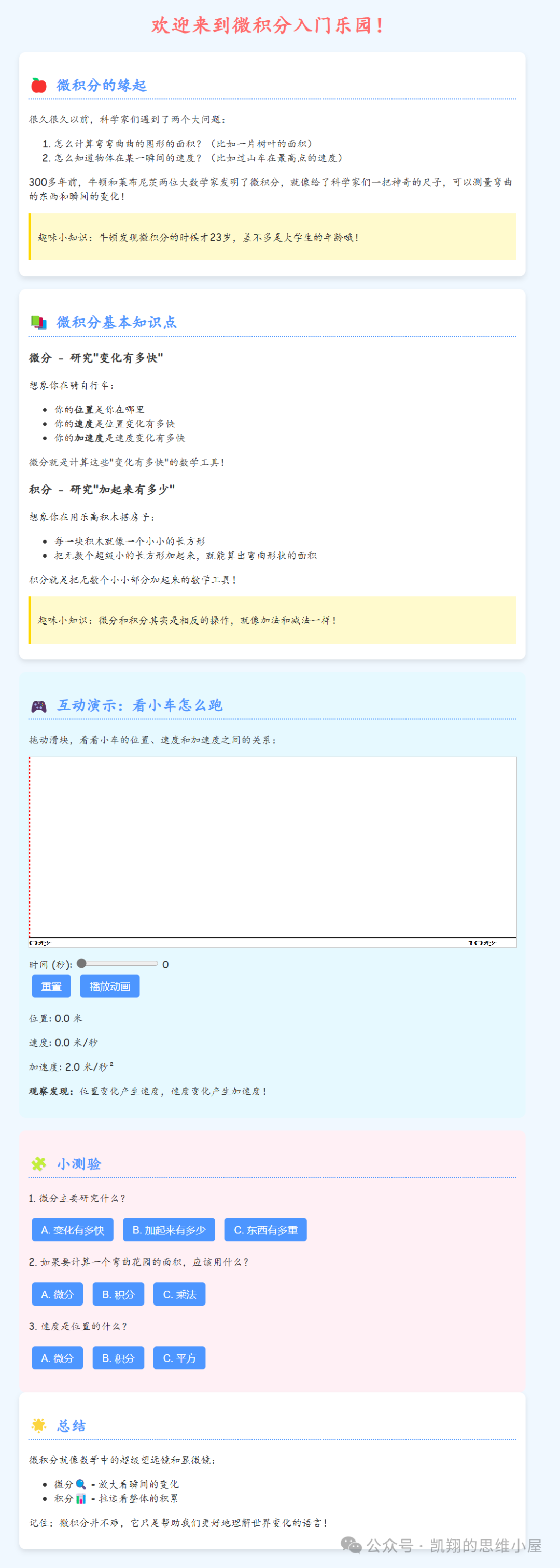Viewport: 560px width, 1568px height.
Task: Choose C. 平方 for question 3
Action: [179, 1358]
